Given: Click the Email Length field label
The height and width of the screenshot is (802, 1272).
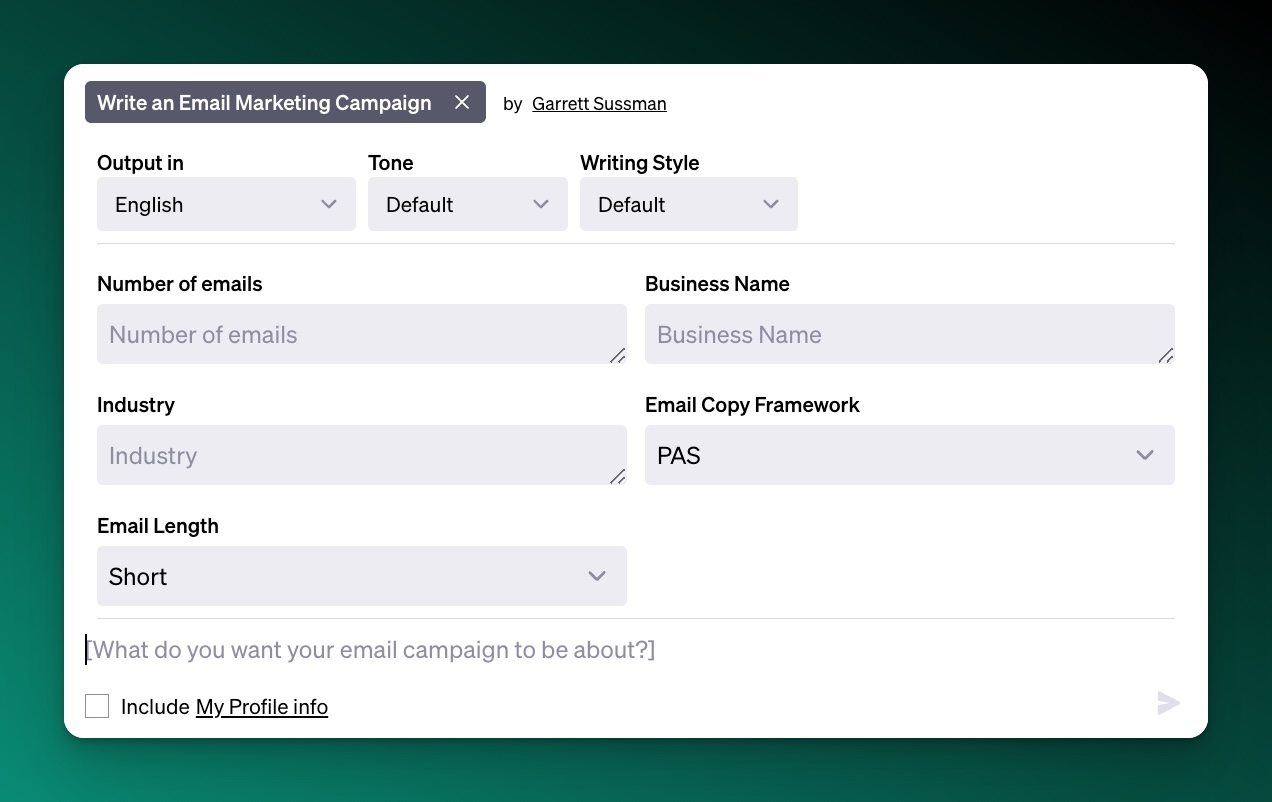Looking at the screenshot, I should [158, 526].
